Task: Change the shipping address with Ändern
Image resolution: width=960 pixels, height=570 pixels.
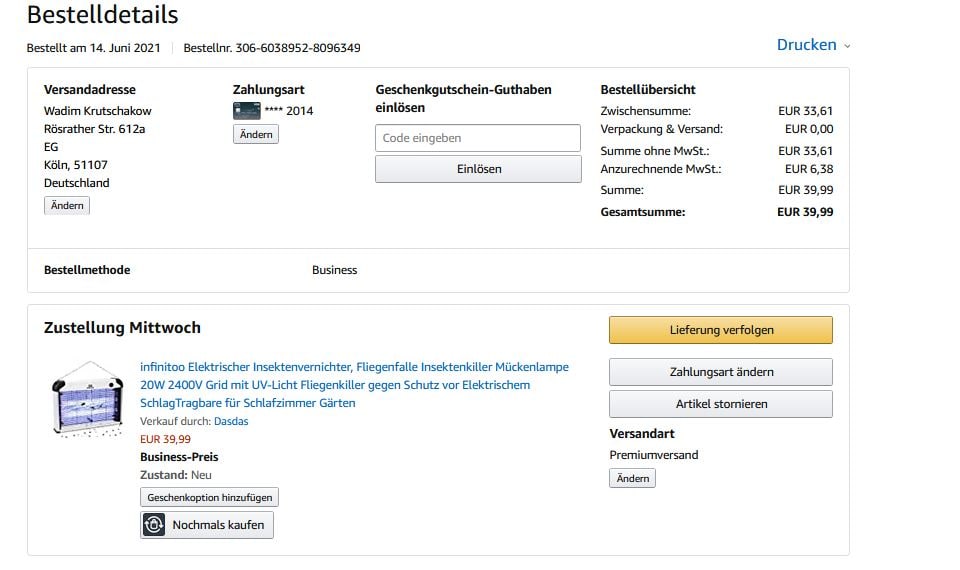Action: (x=67, y=205)
